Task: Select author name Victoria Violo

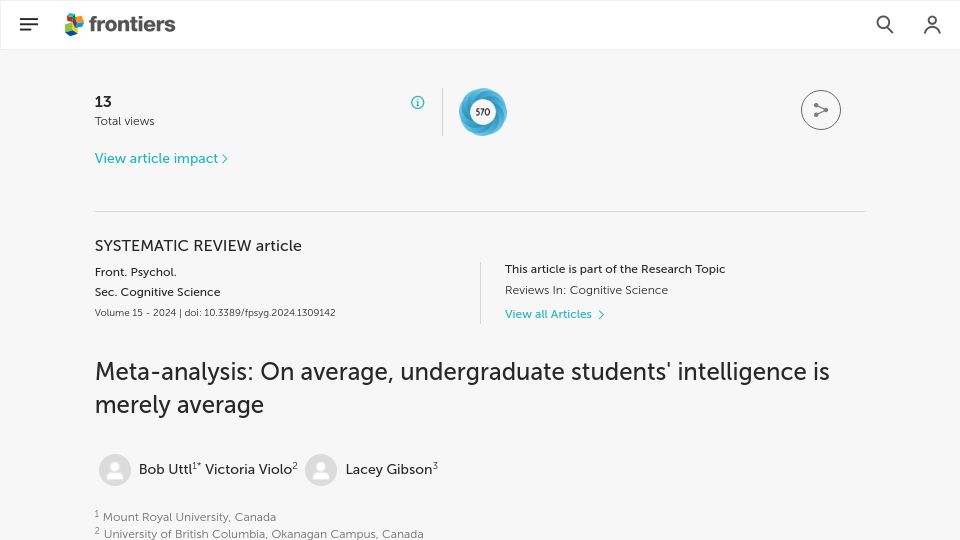Action: coord(249,469)
